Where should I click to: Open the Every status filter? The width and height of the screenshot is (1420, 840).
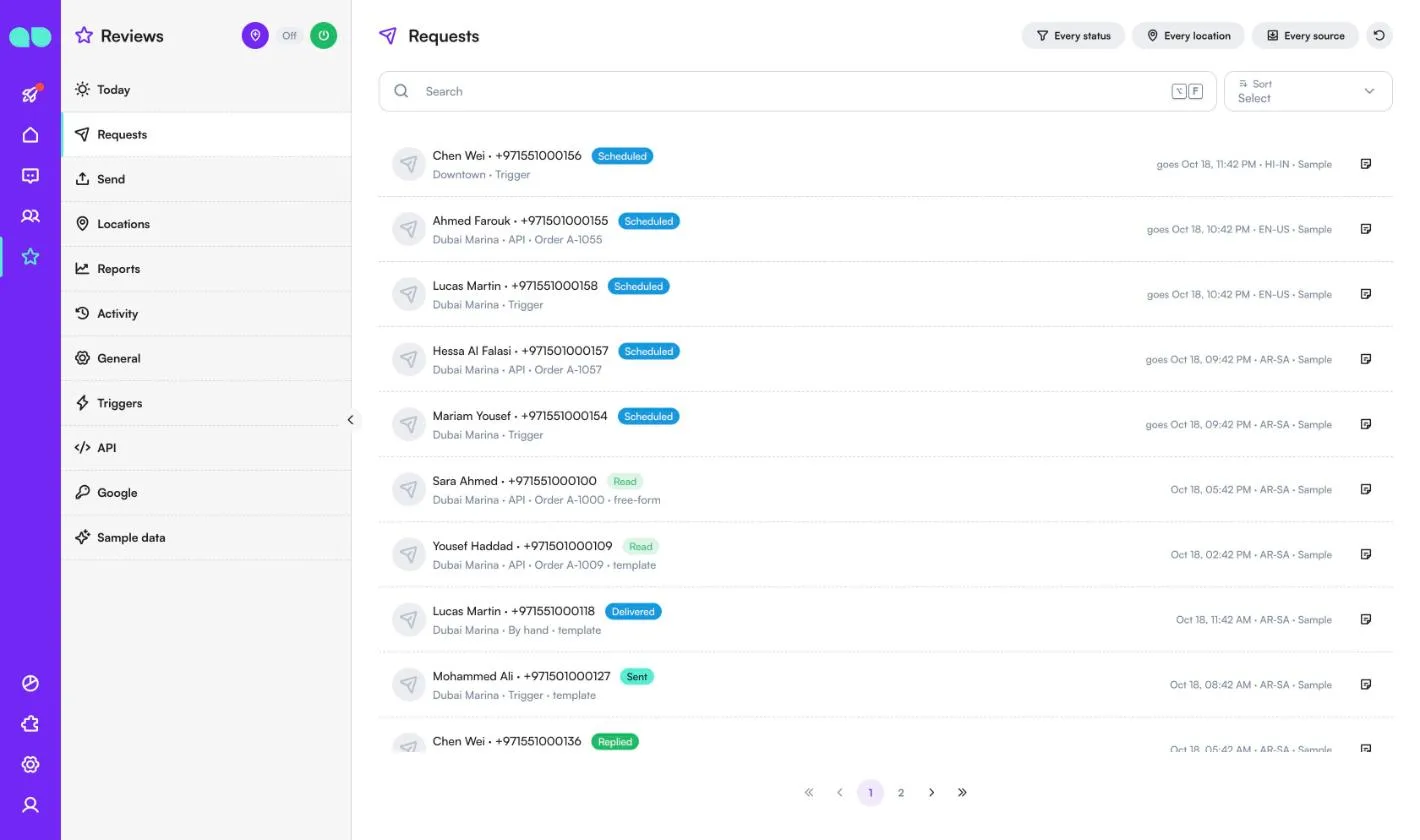1073,36
